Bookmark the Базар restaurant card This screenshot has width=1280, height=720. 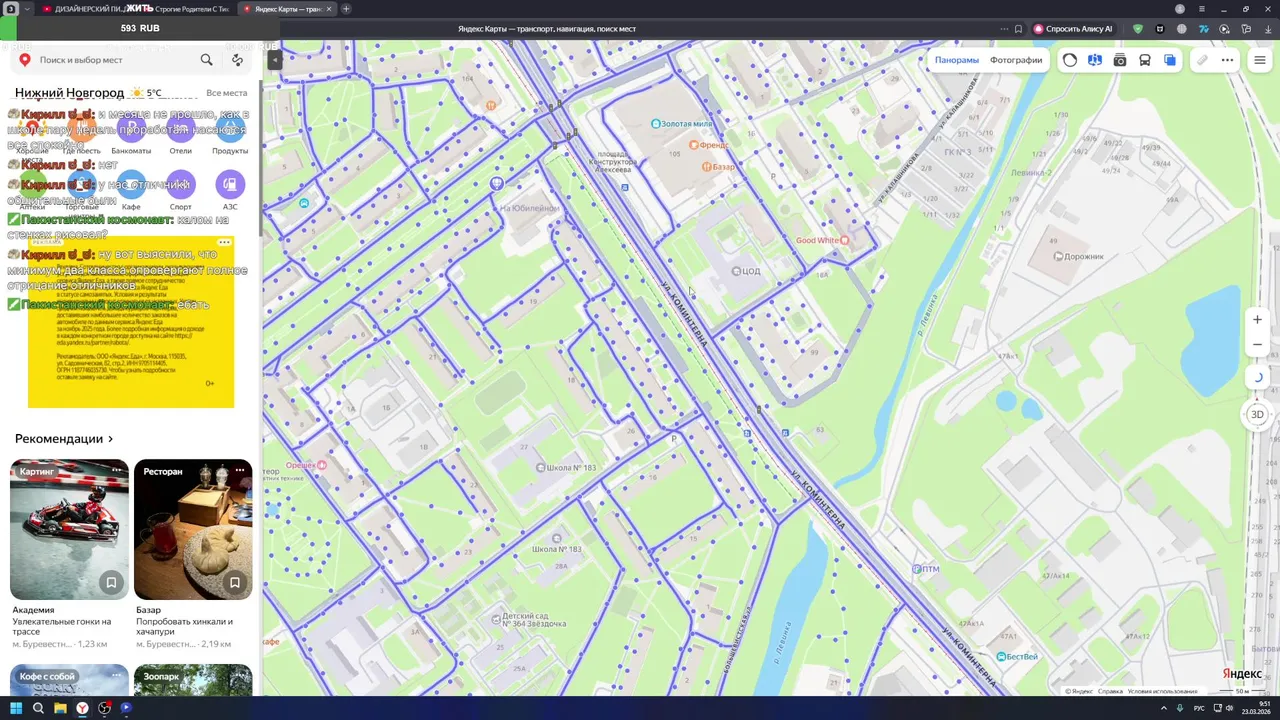click(x=235, y=582)
